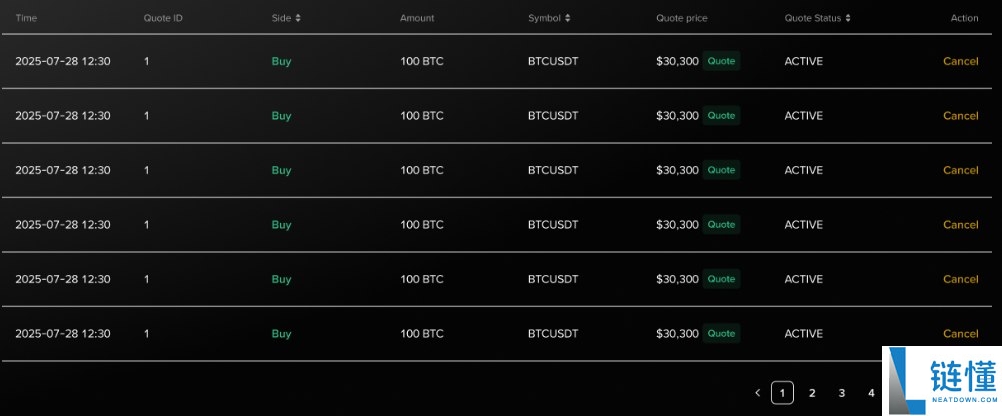Cancel the fourth BTCUSDT quote
The height and width of the screenshot is (416, 1002).
click(960, 225)
